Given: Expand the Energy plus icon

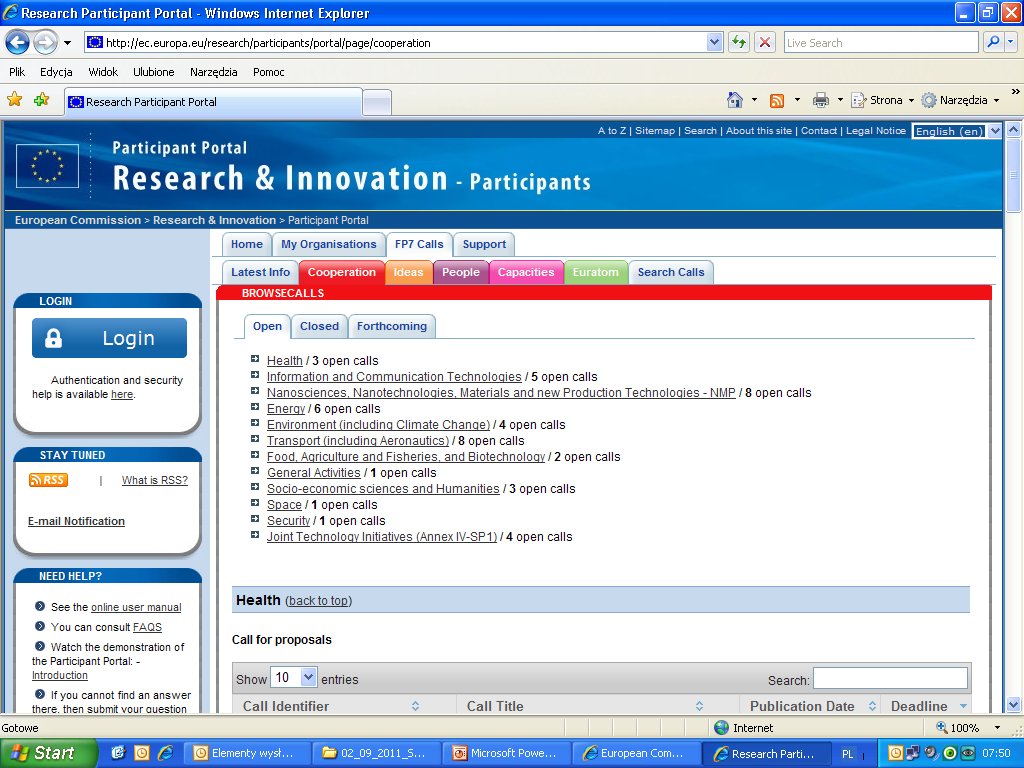Looking at the screenshot, I should (x=255, y=407).
